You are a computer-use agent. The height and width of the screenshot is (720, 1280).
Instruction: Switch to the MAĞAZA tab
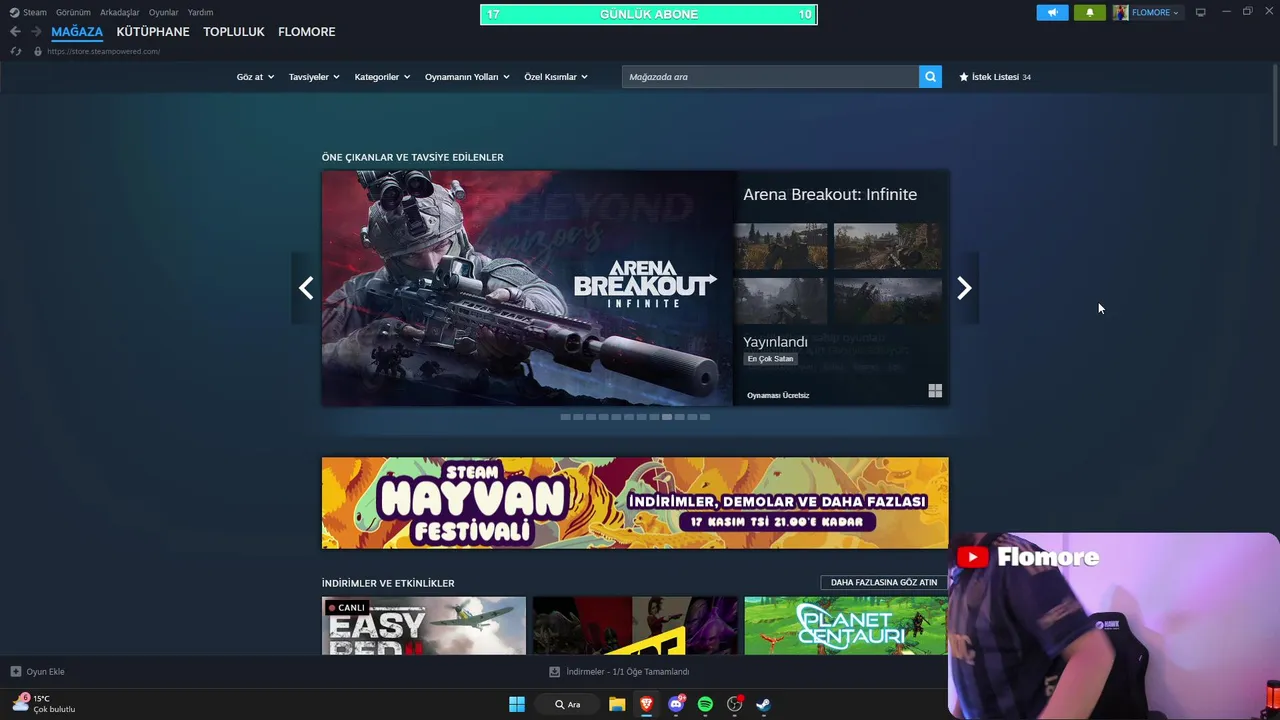click(x=77, y=32)
